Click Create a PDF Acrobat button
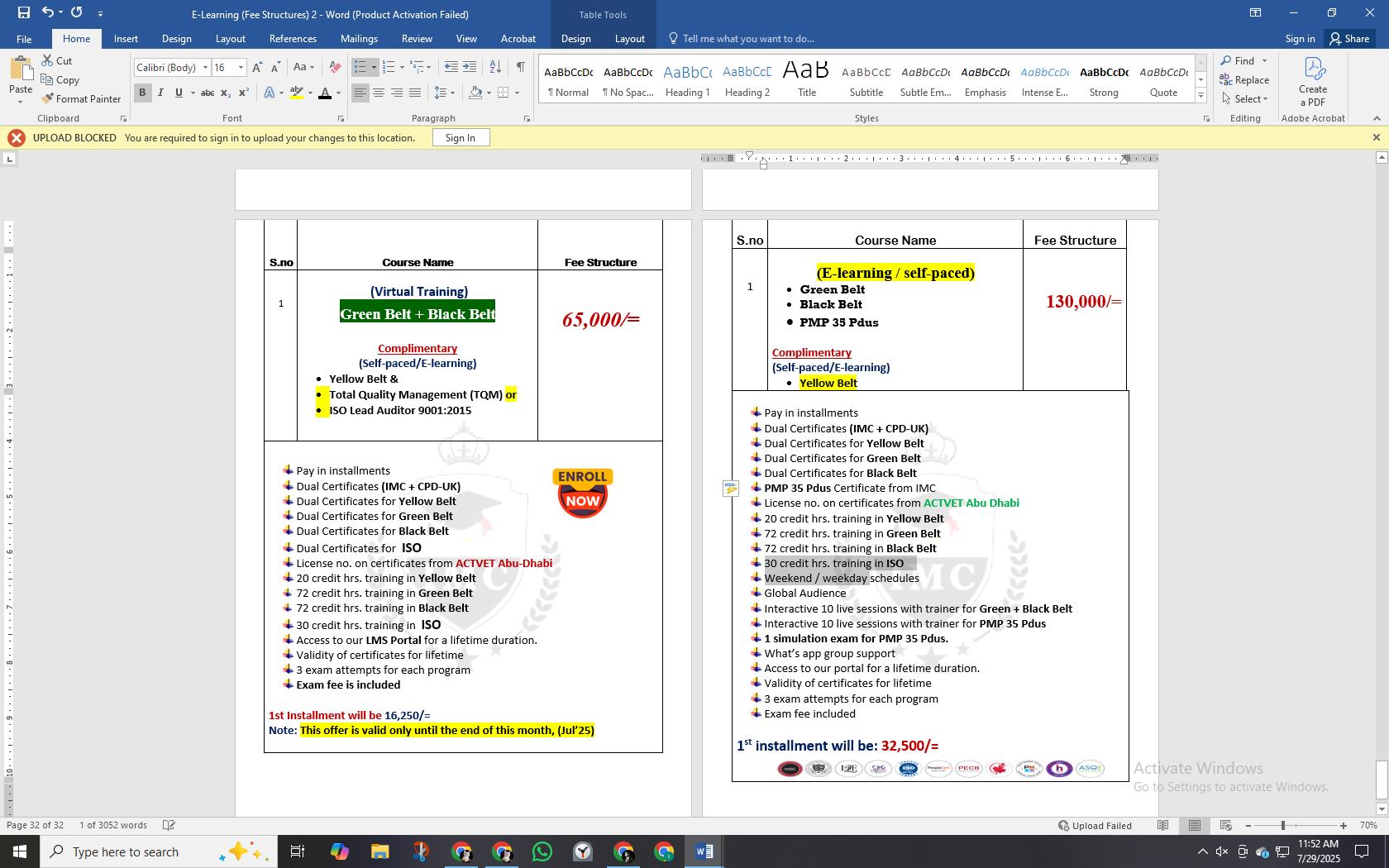The width and height of the screenshot is (1389, 868). point(1313,81)
